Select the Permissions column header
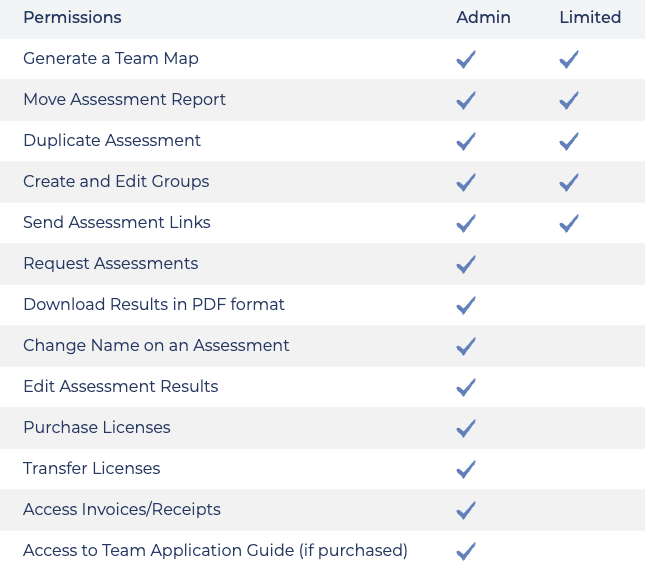 (72, 17)
